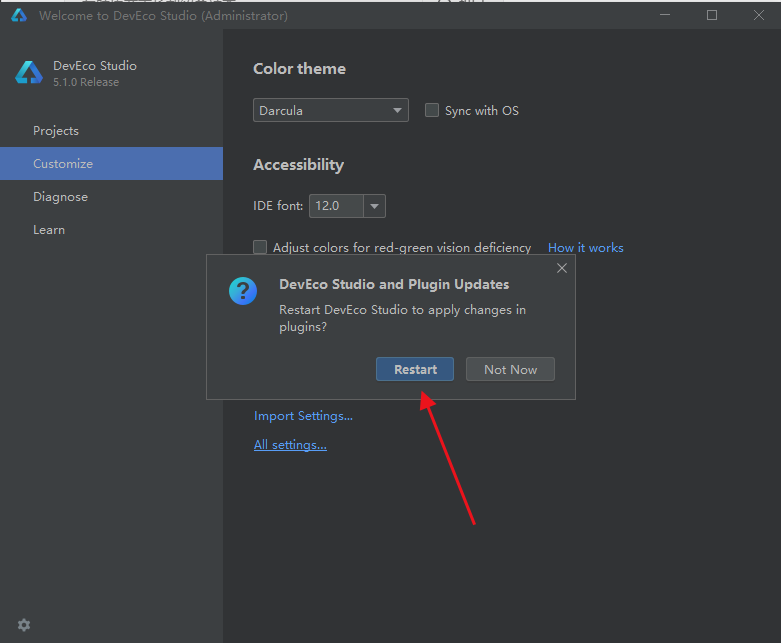The image size is (781, 643).
Task: Minimize the DevEco Studio welcome window
Action: coord(666,15)
